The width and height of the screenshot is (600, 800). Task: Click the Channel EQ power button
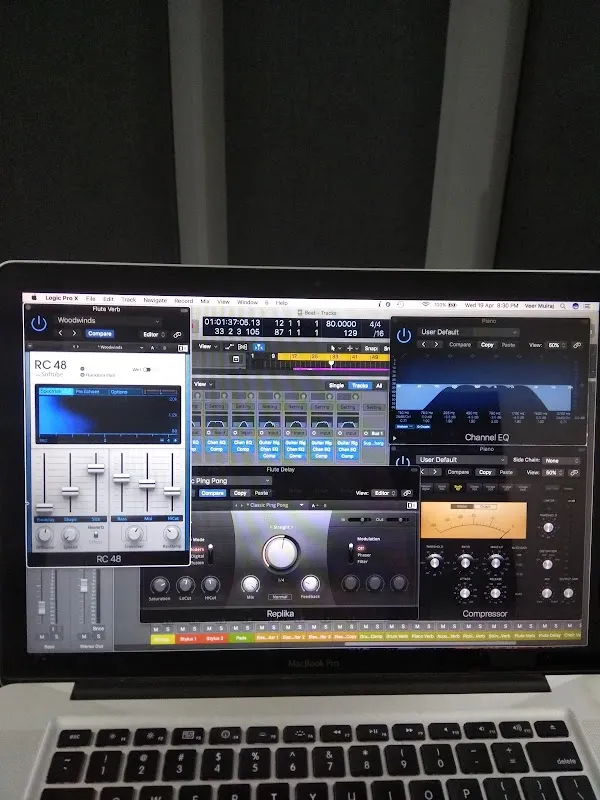[404, 335]
